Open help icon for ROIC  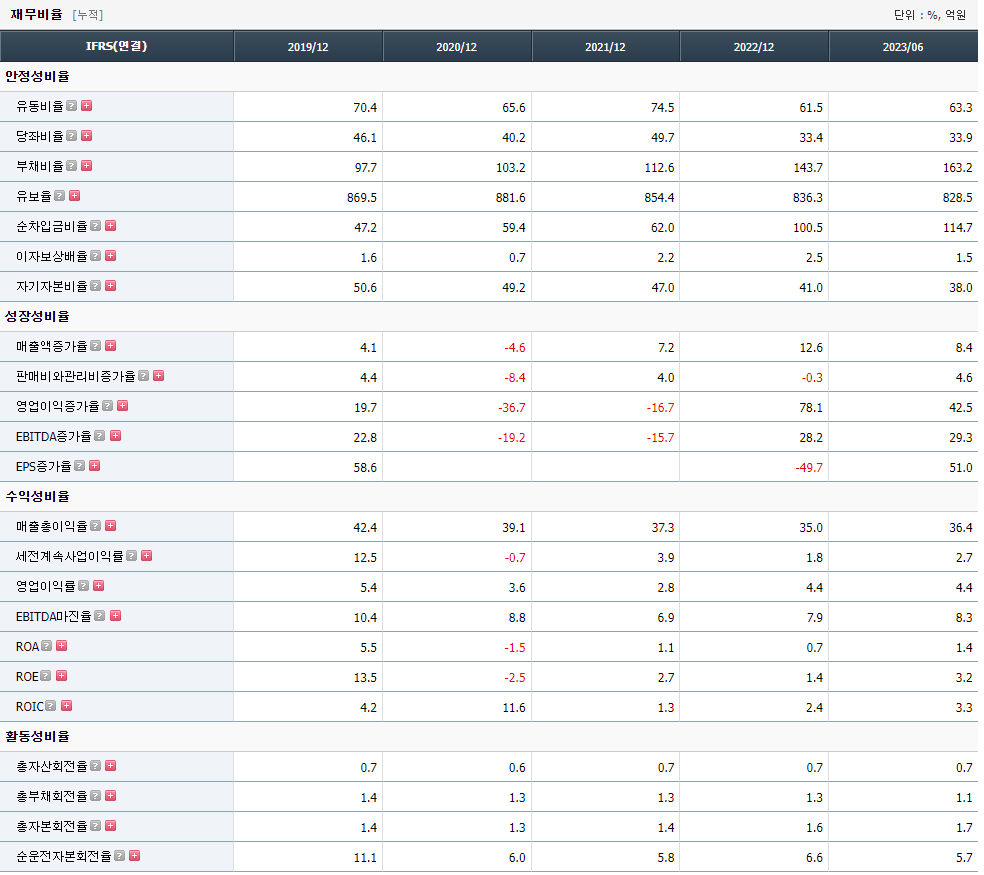(51, 706)
